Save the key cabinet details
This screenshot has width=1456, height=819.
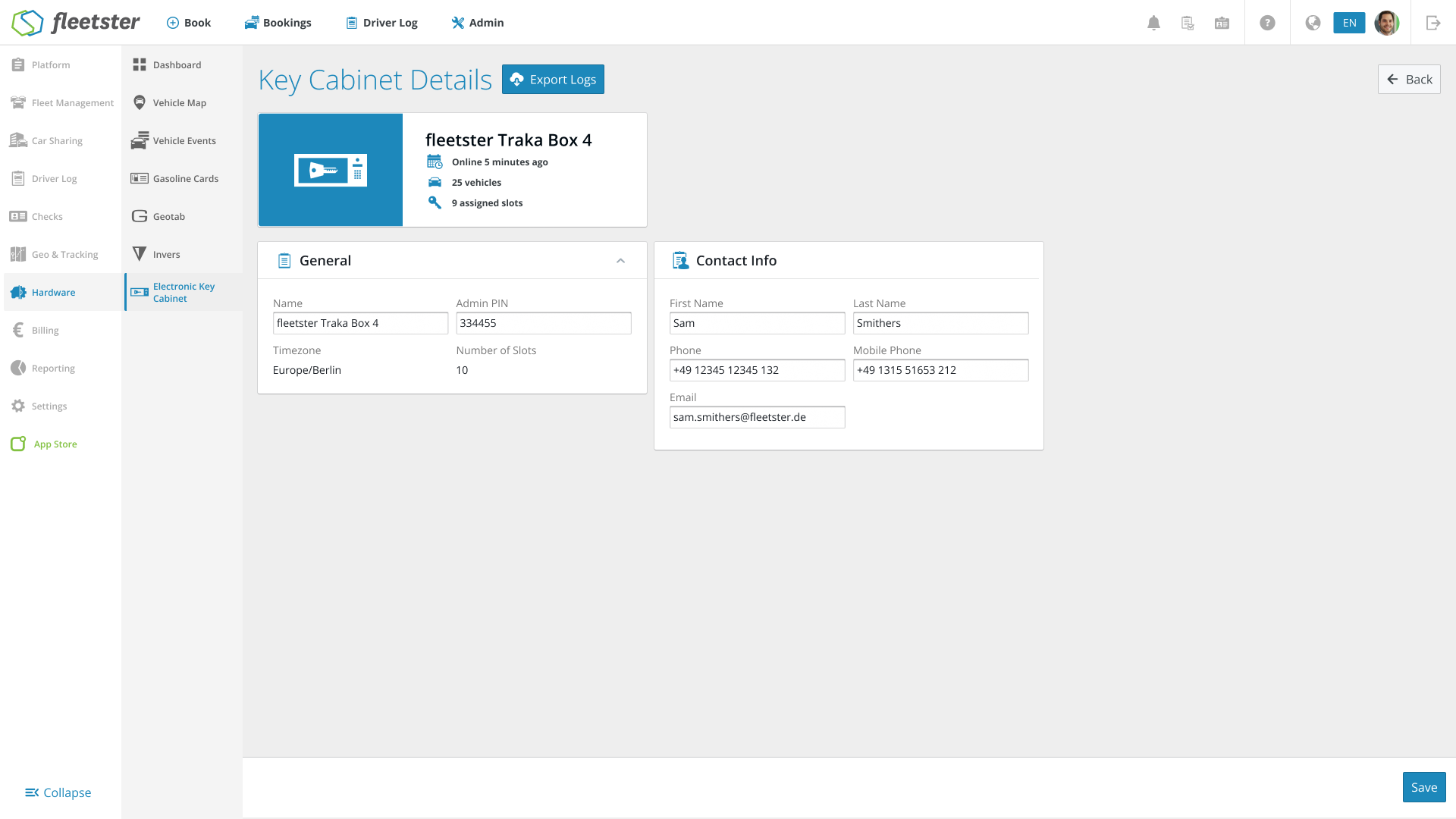[x=1423, y=787]
